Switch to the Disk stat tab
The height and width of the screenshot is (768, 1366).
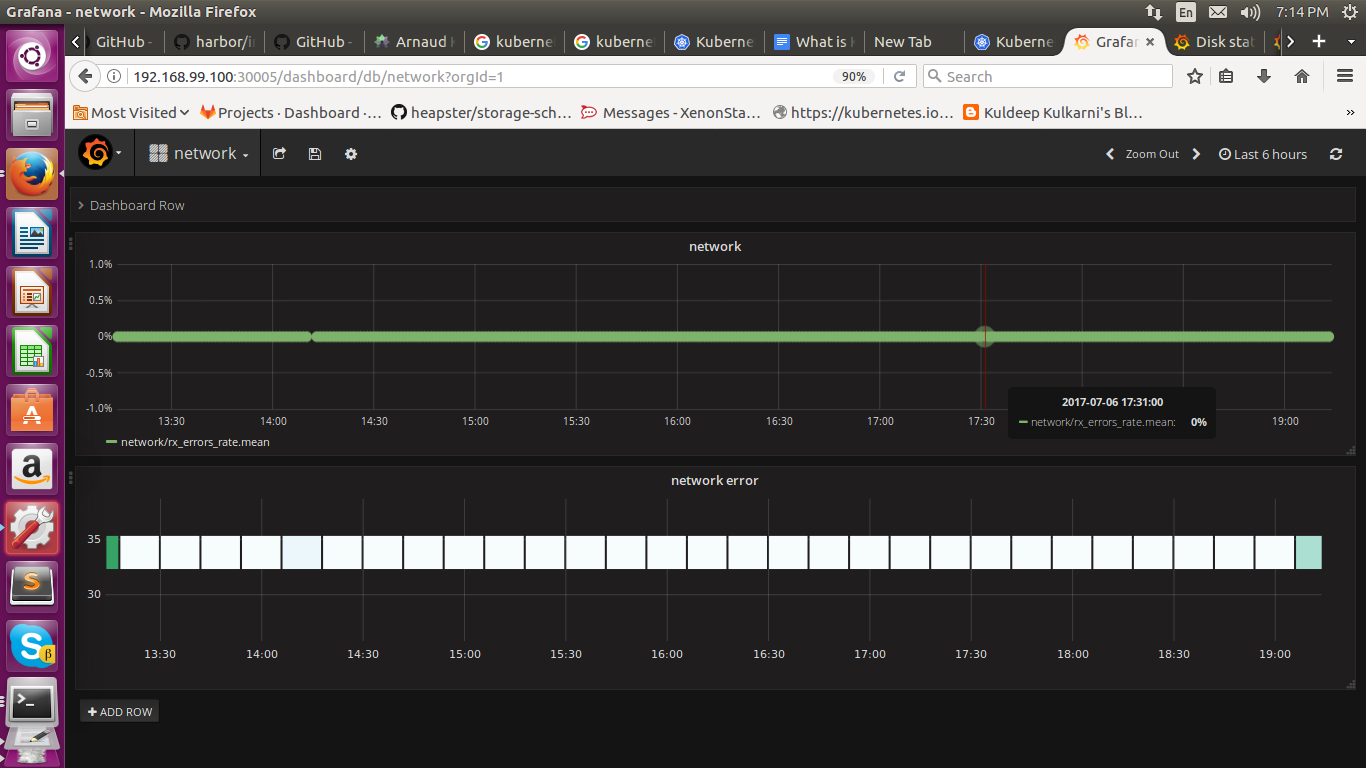(1214, 42)
